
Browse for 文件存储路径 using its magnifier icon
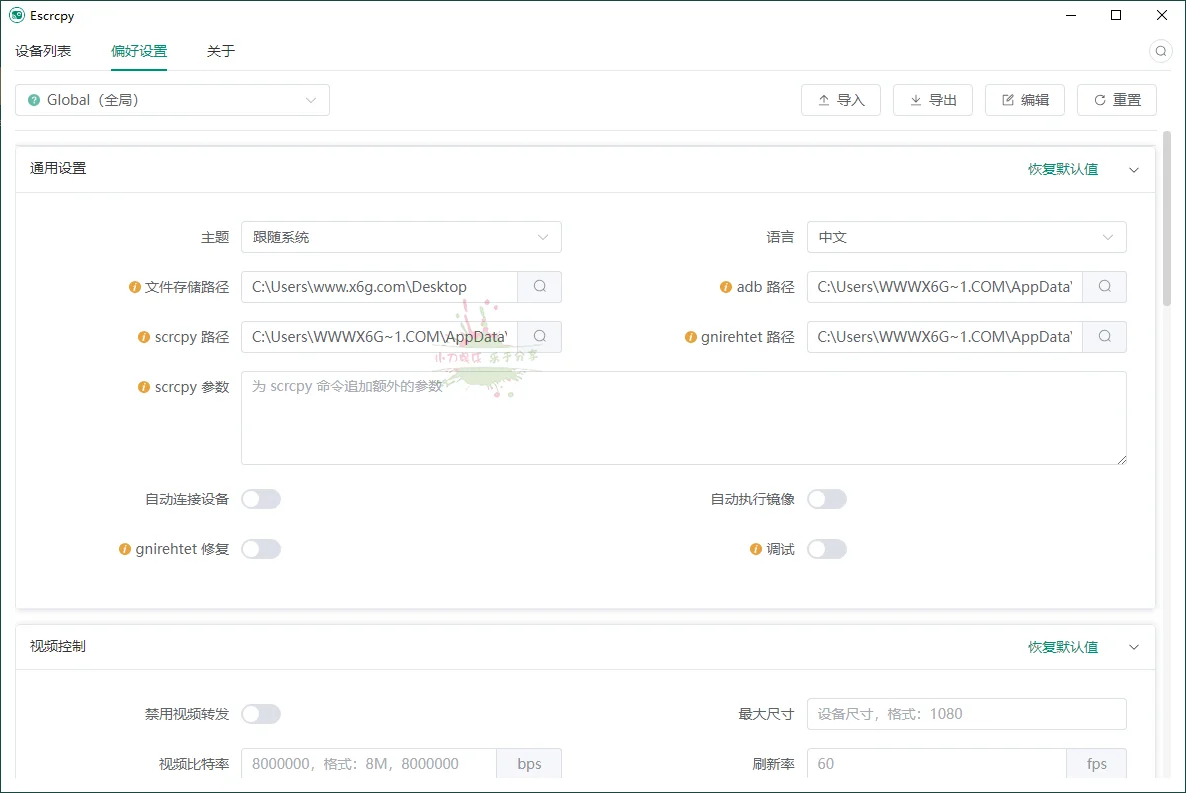(539, 286)
